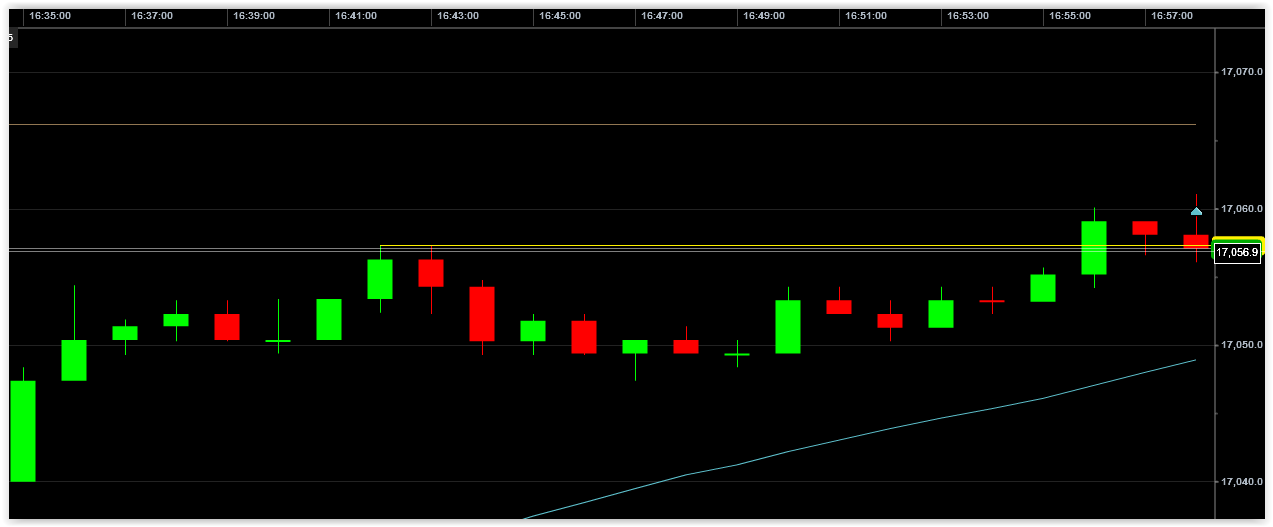
Task: Click the 17,070.0 price axis label
Action: [1241, 72]
